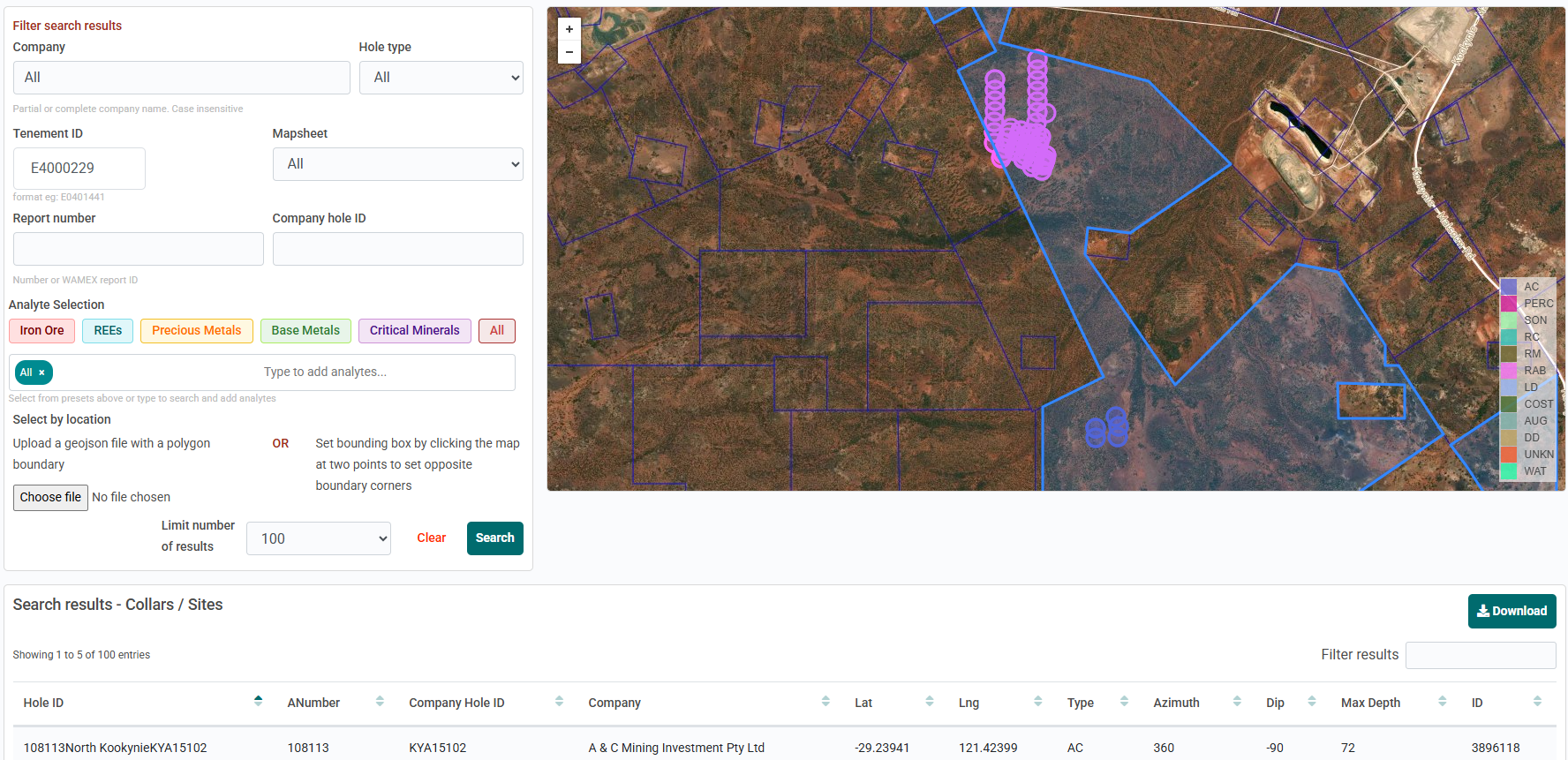Download the search results
Screen dimensions: 1568x760
(x=1511, y=611)
